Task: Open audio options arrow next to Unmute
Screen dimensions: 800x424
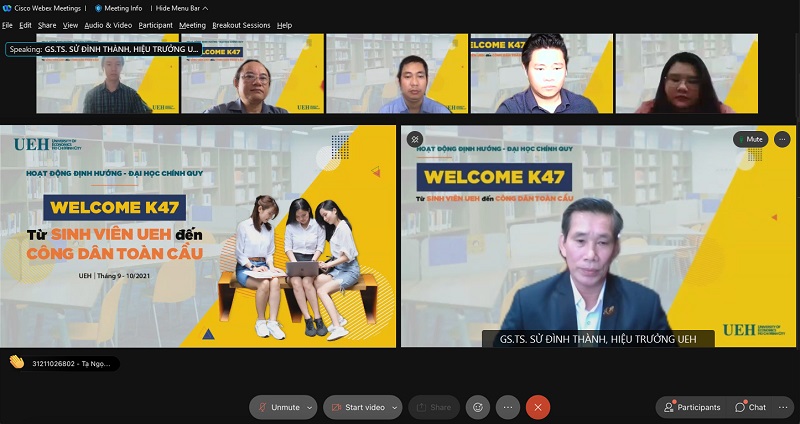Action: [310, 407]
